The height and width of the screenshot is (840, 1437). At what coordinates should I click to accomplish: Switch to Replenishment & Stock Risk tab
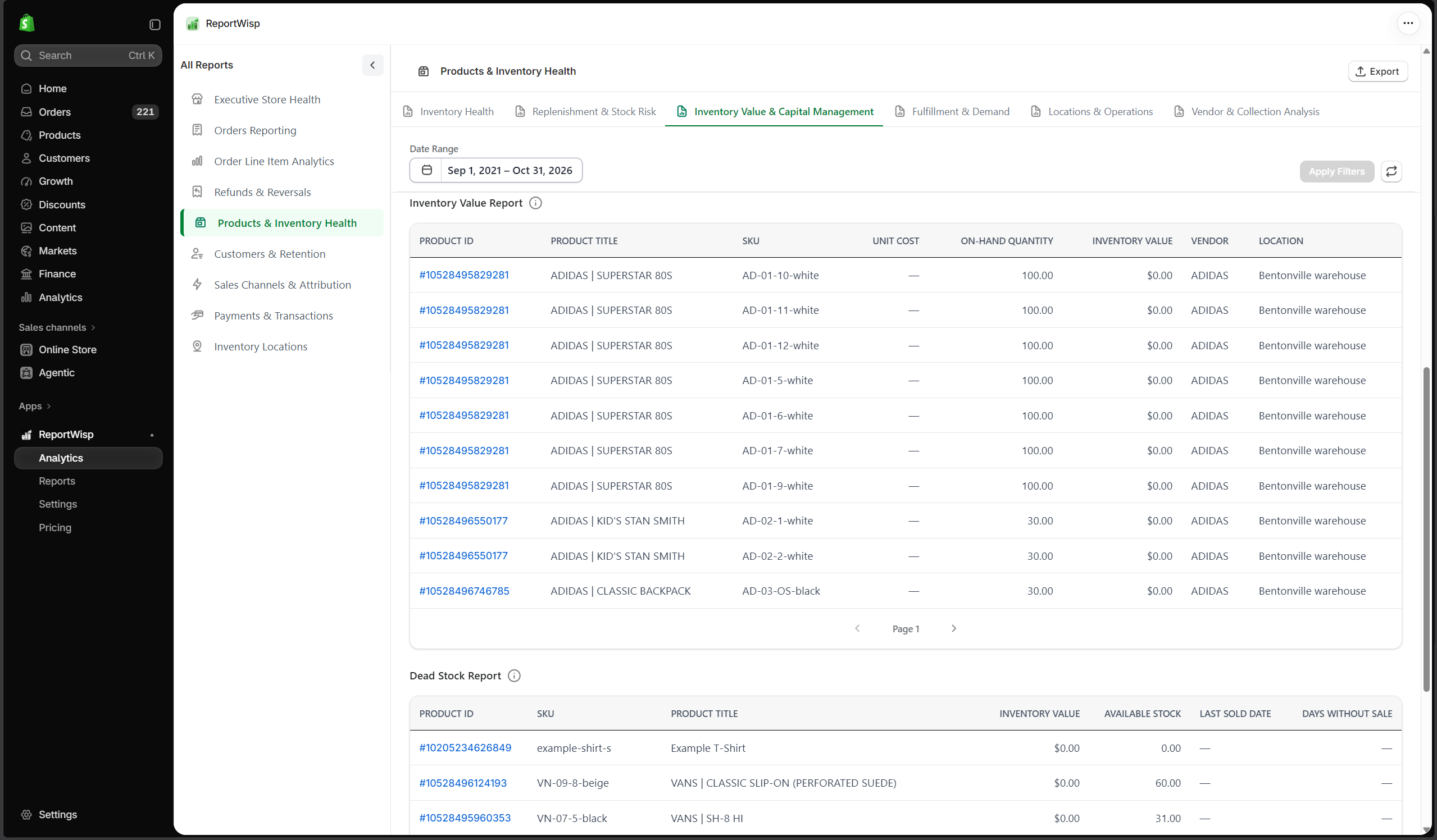[585, 112]
